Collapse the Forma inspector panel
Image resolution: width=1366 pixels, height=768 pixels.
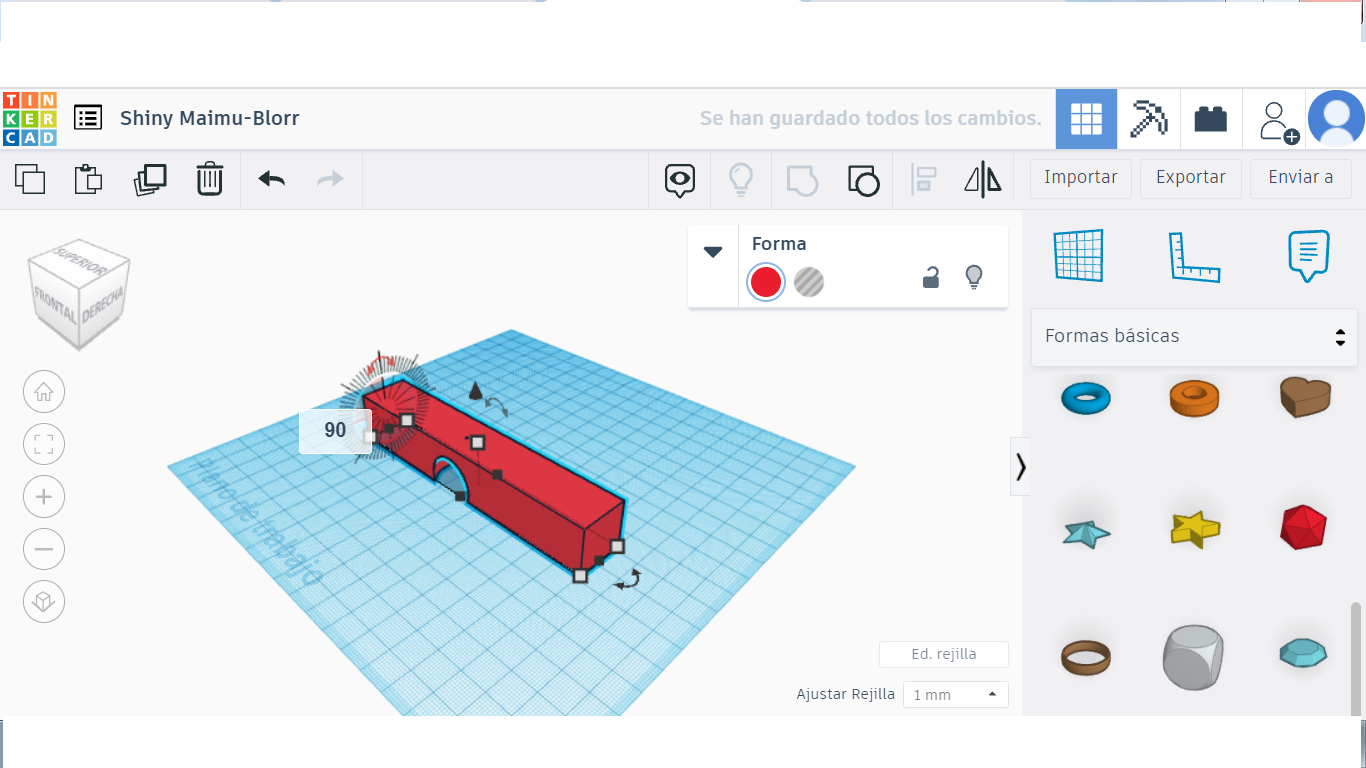point(713,252)
